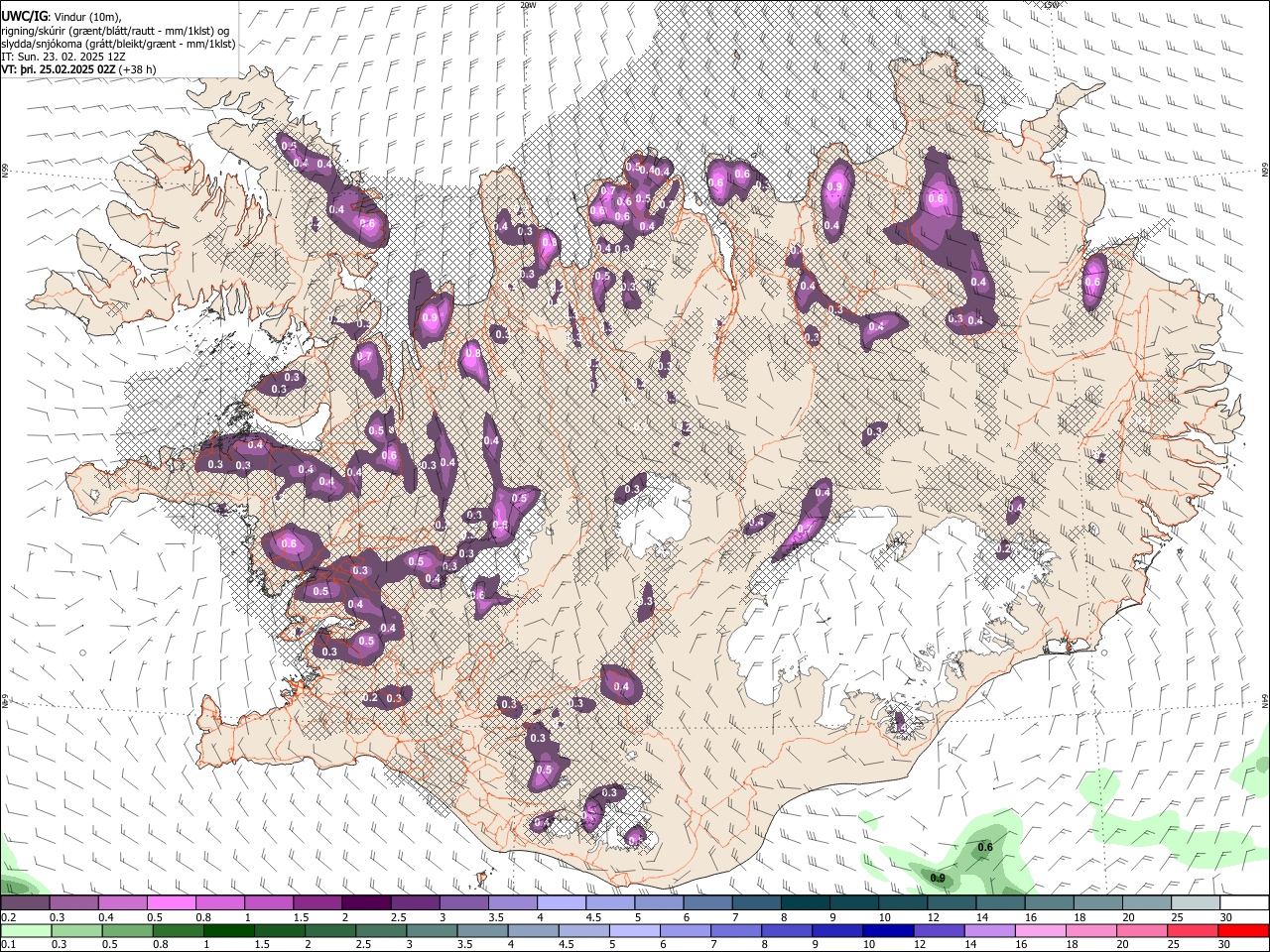Click the bright red 30 rain legend swatch
The height and width of the screenshot is (952, 1270).
[x=1242, y=930]
